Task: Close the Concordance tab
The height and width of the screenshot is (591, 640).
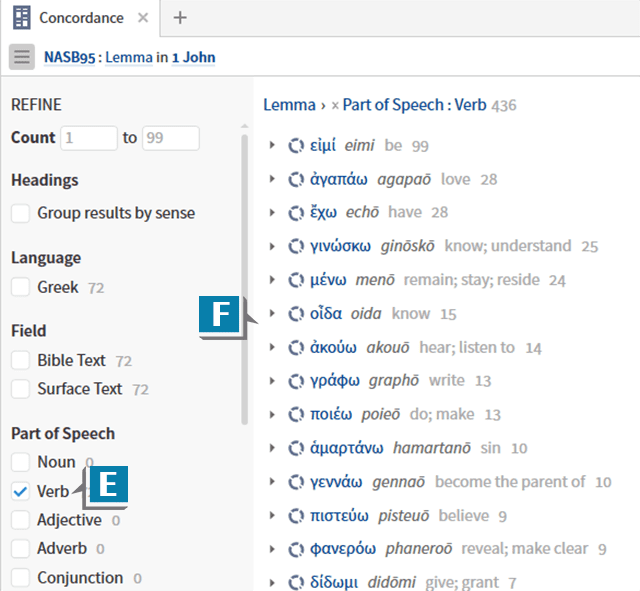Action: tap(142, 18)
